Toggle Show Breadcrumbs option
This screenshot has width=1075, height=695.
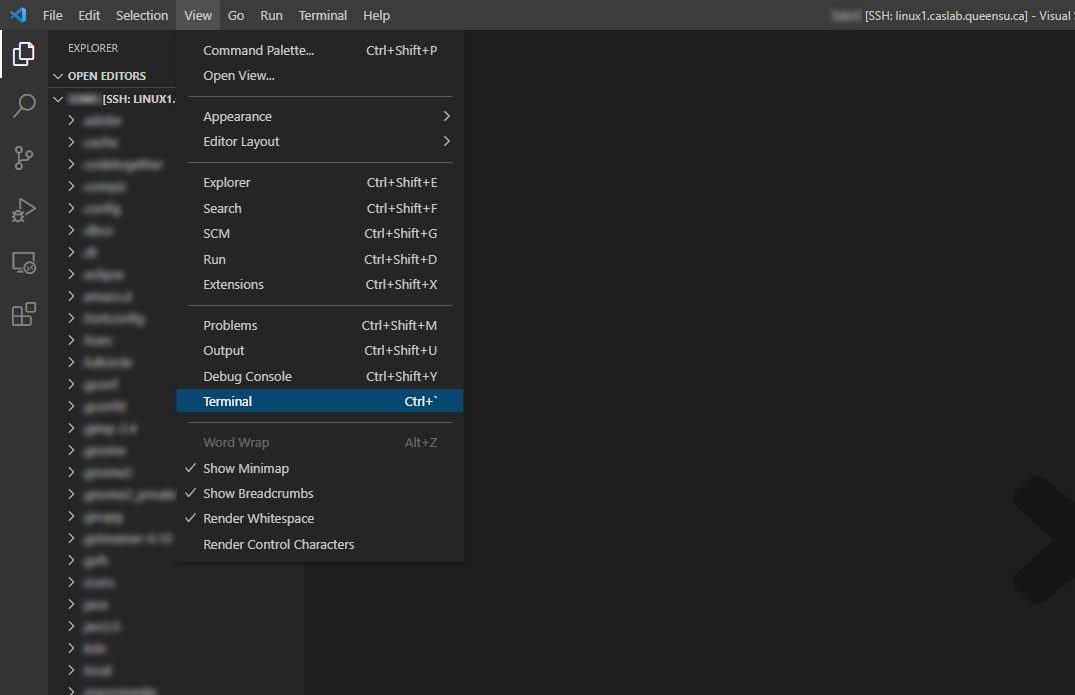pyautogui.click(x=319, y=493)
